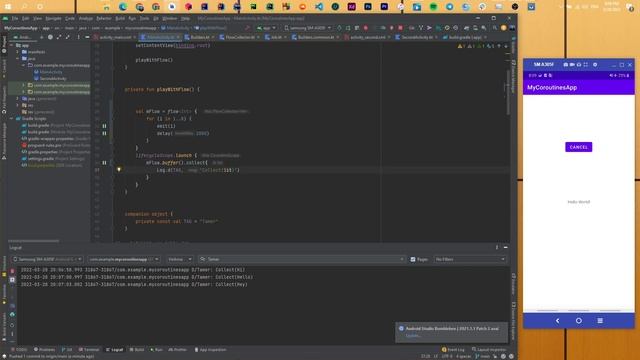The height and width of the screenshot is (360, 640).
Task: Click the Stop button in run toolbar
Action: 400,28
